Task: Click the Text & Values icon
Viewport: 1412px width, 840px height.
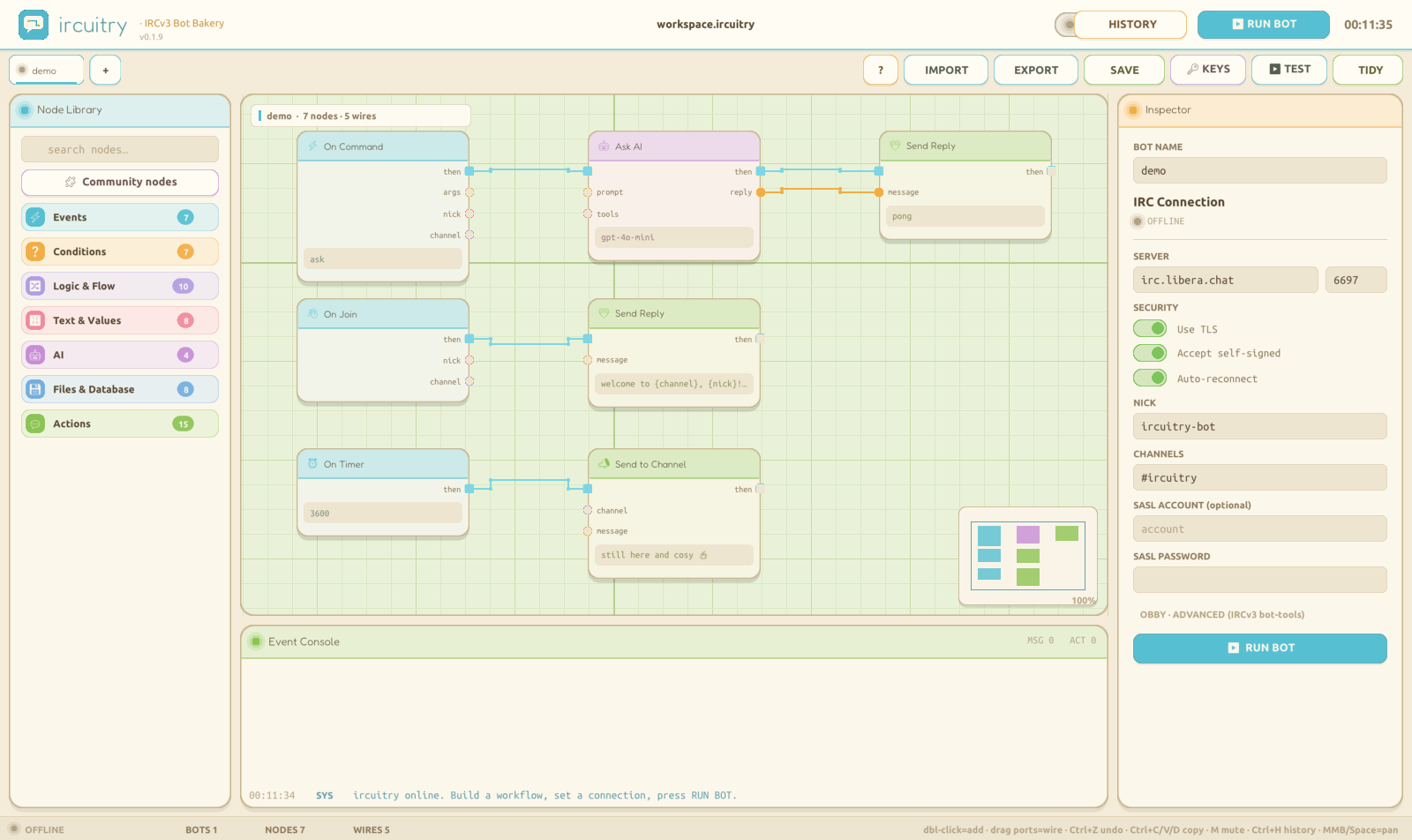Action: click(35, 320)
